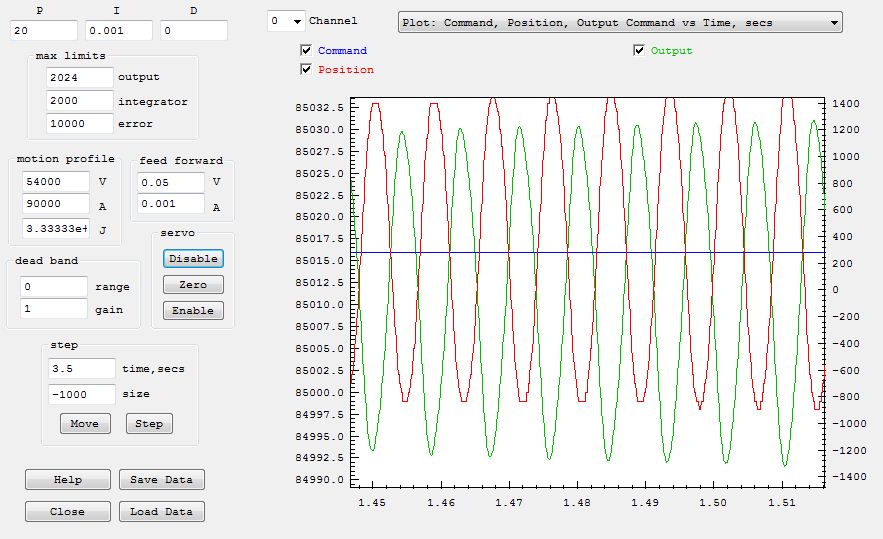
Task: Click the P gain input field
Action: 44,31
